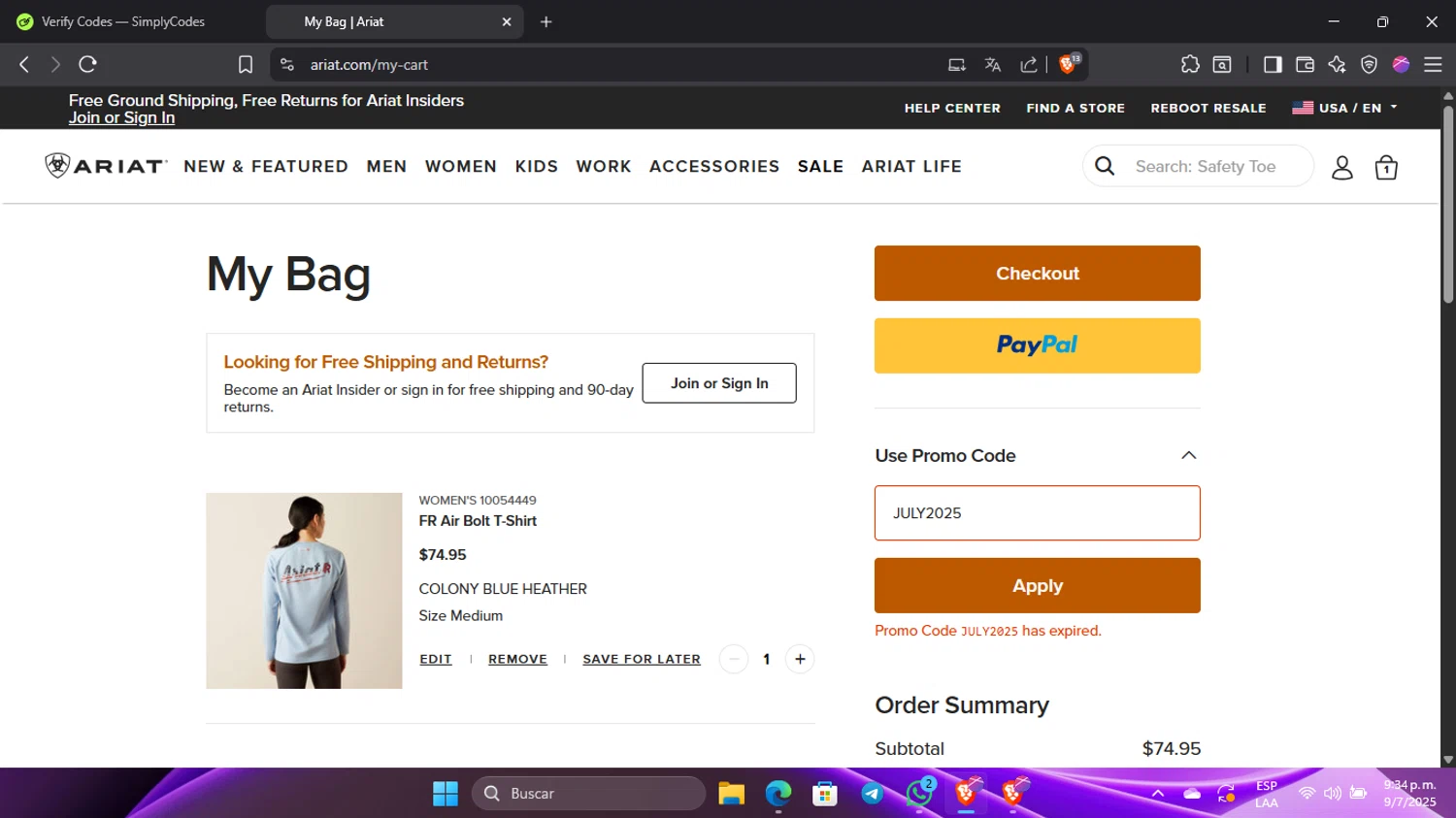Open new tab with plus button
The height and width of the screenshot is (818, 1456).
(x=546, y=21)
